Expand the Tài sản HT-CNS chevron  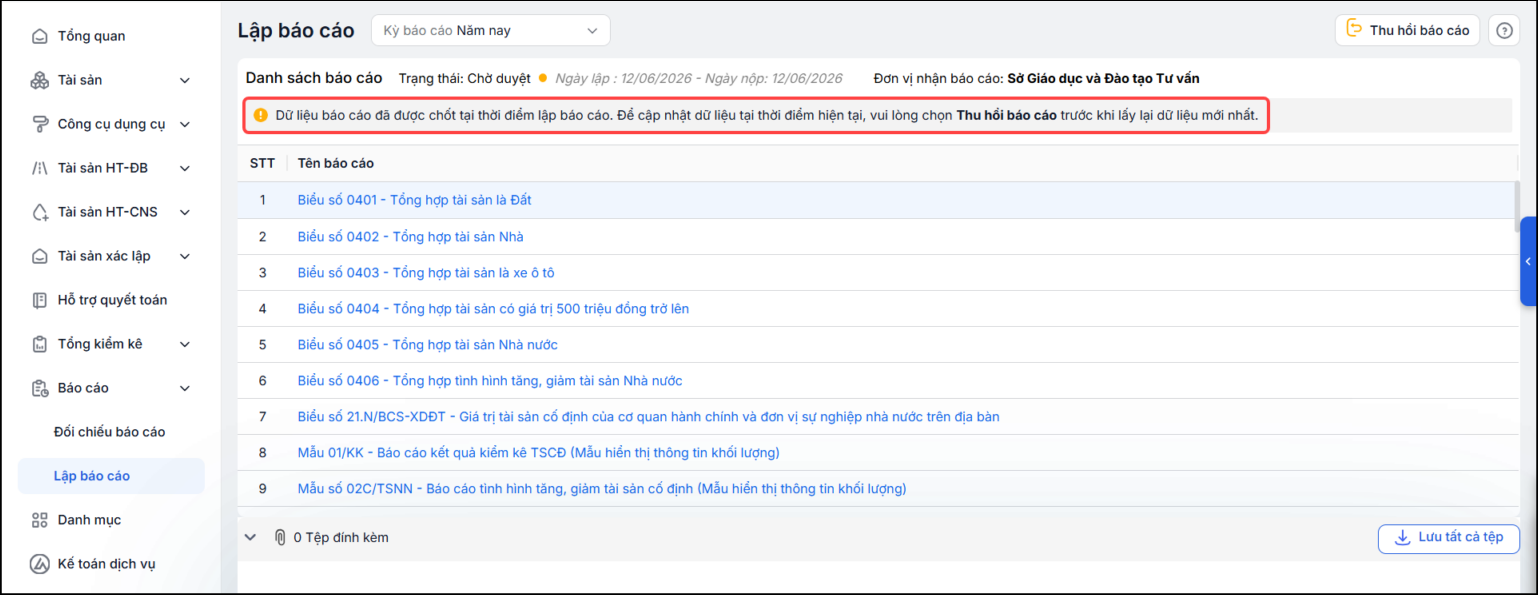point(185,212)
